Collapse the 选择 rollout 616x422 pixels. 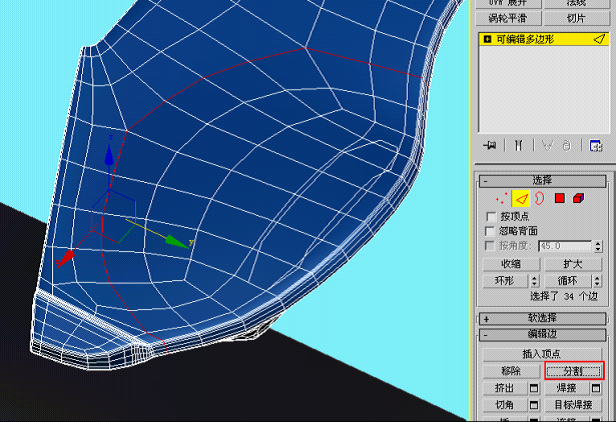point(542,181)
